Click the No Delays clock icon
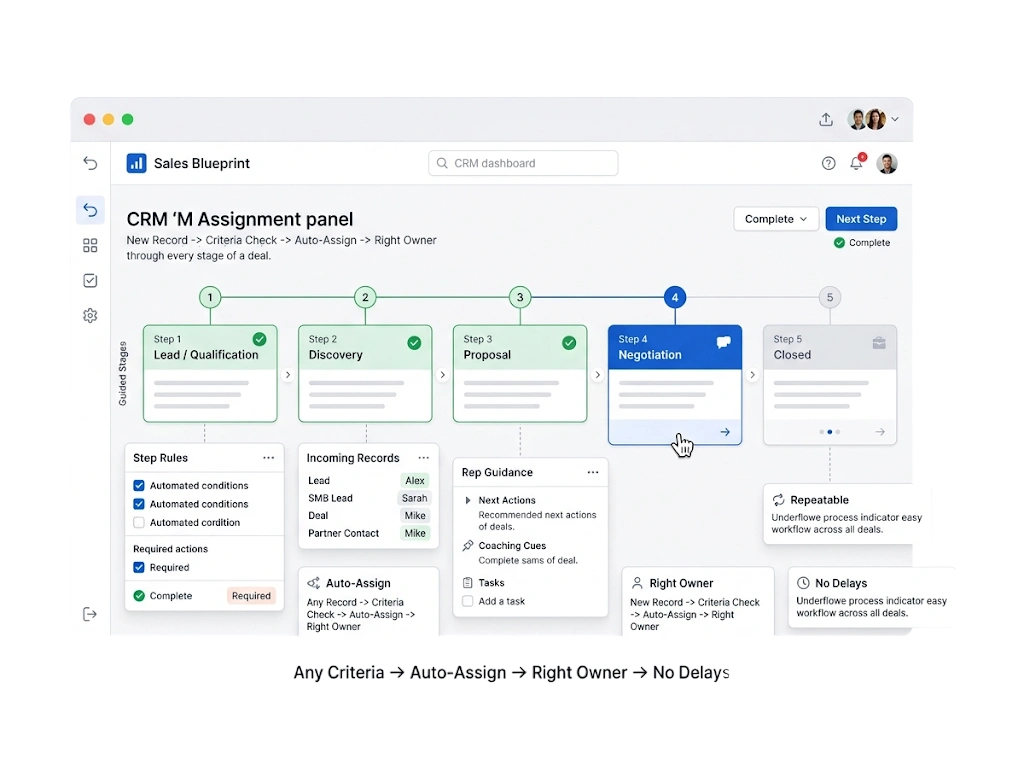This screenshot has height=765, width=1024. [803, 583]
